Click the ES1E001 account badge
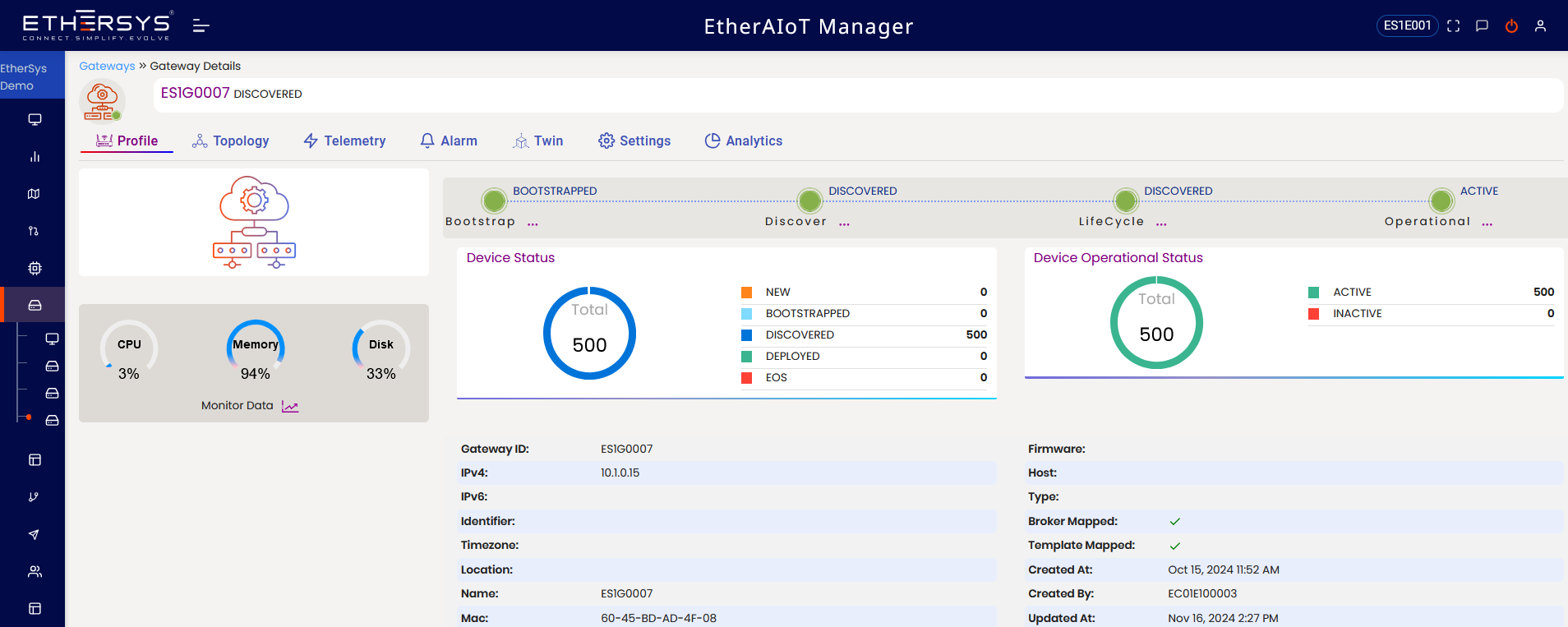 1407,25
